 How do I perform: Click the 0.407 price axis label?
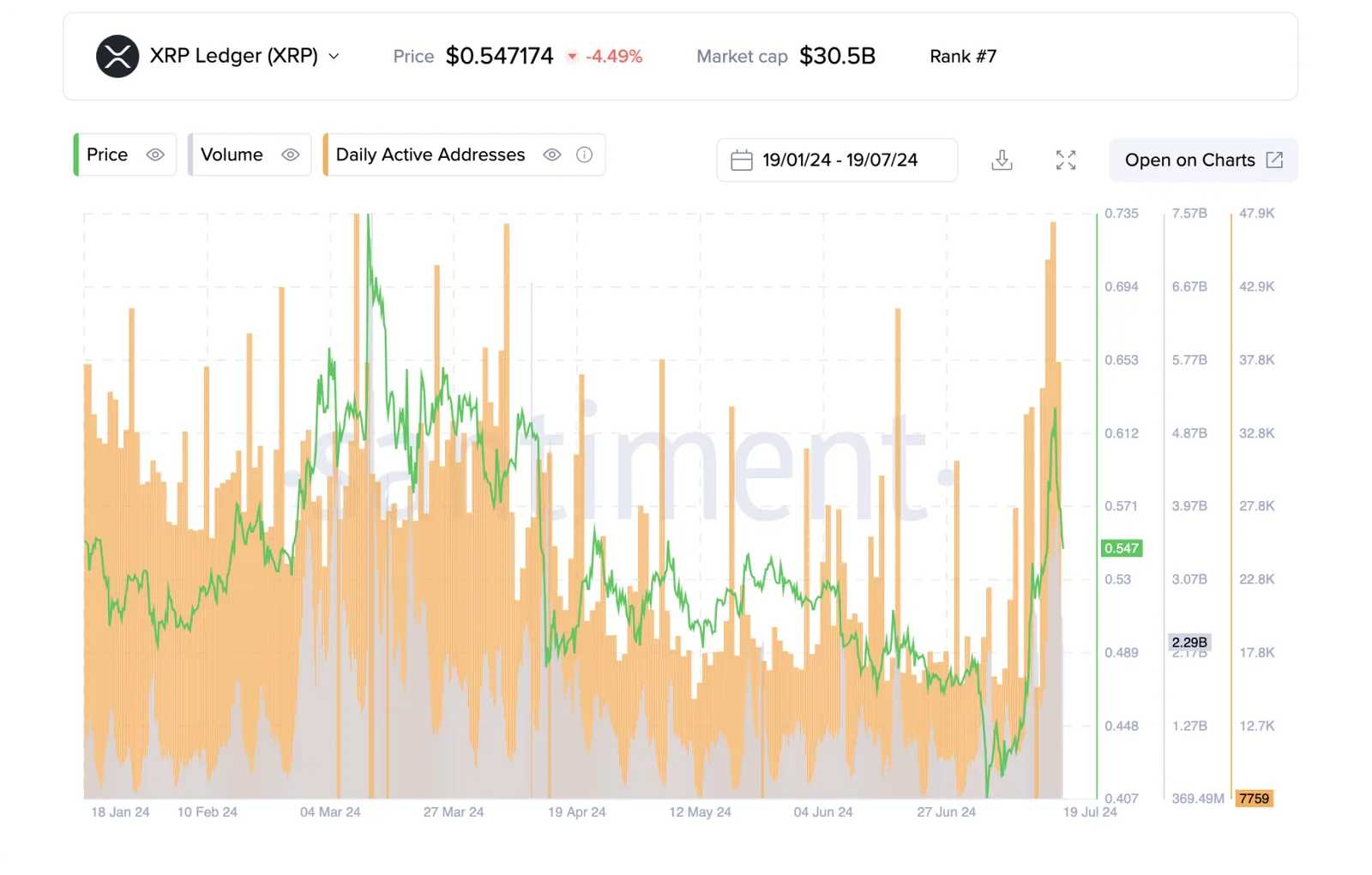(x=1122, y=799)
